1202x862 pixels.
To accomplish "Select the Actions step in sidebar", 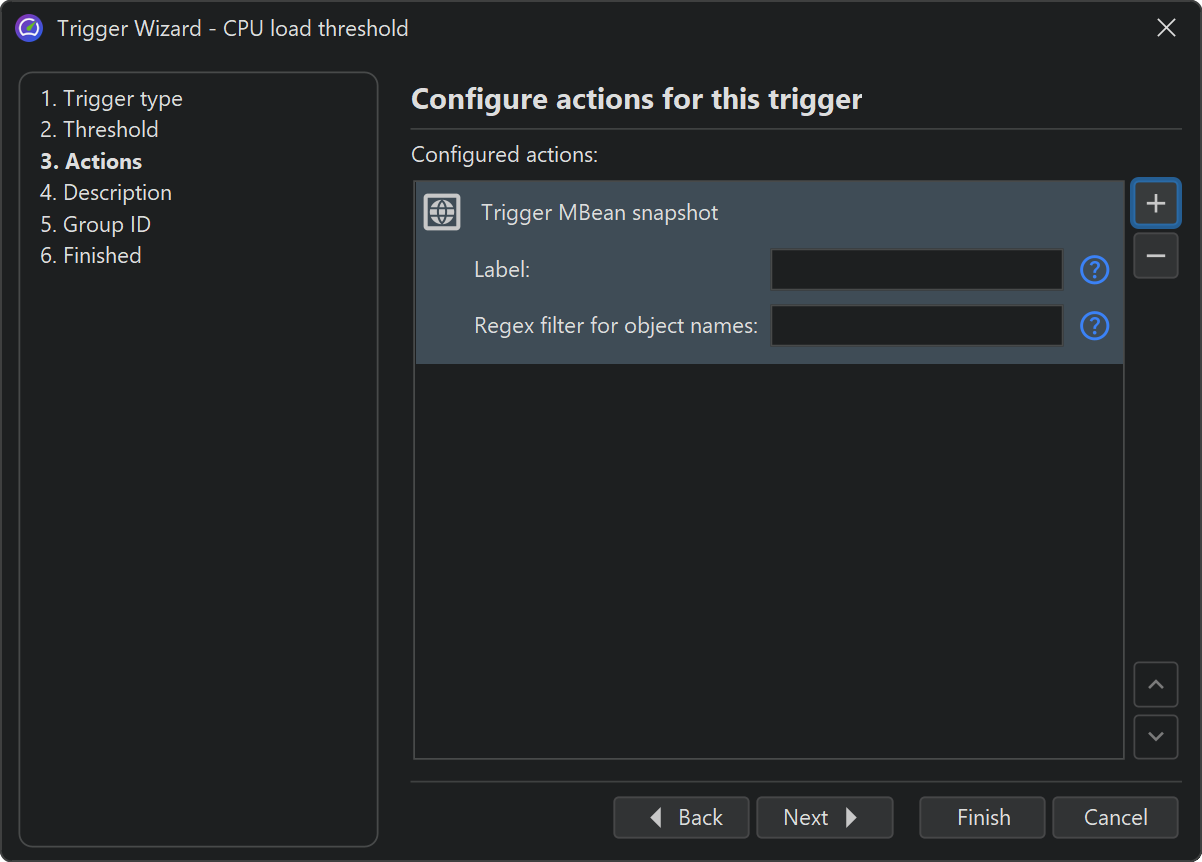I will [x=91, y=161].
